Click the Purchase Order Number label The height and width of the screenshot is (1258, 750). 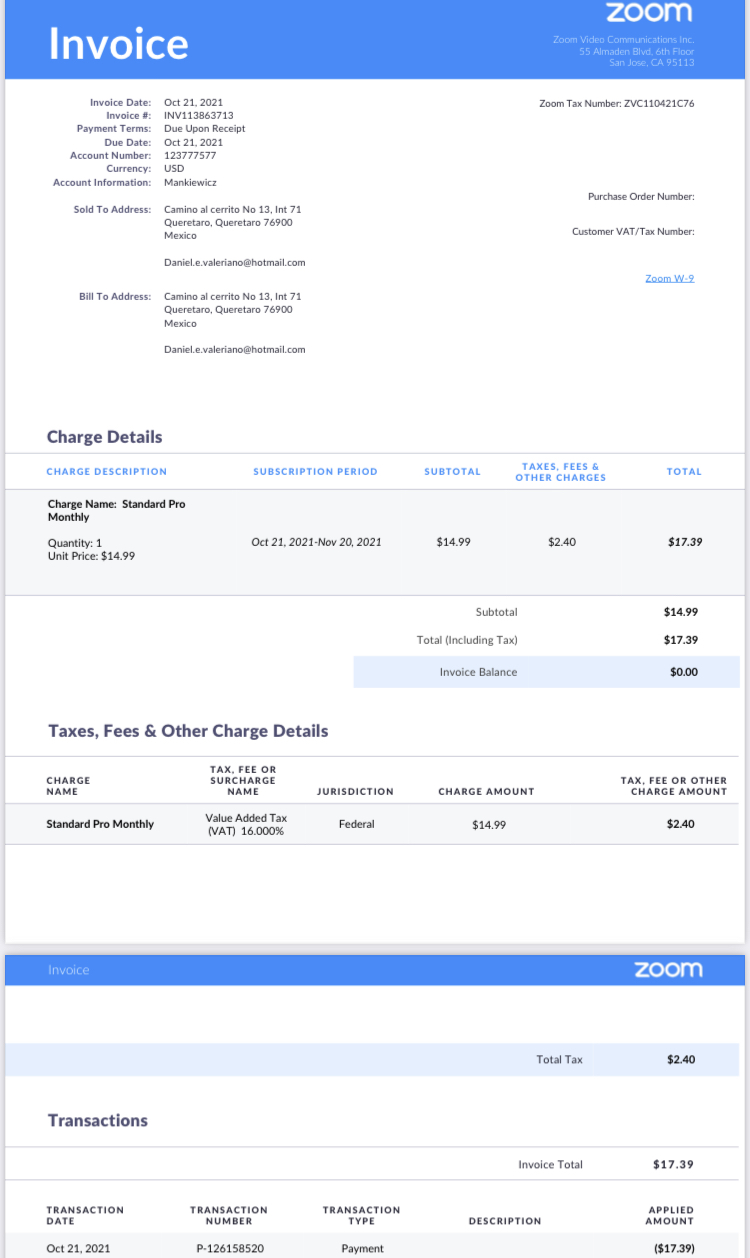pos(641,196)
